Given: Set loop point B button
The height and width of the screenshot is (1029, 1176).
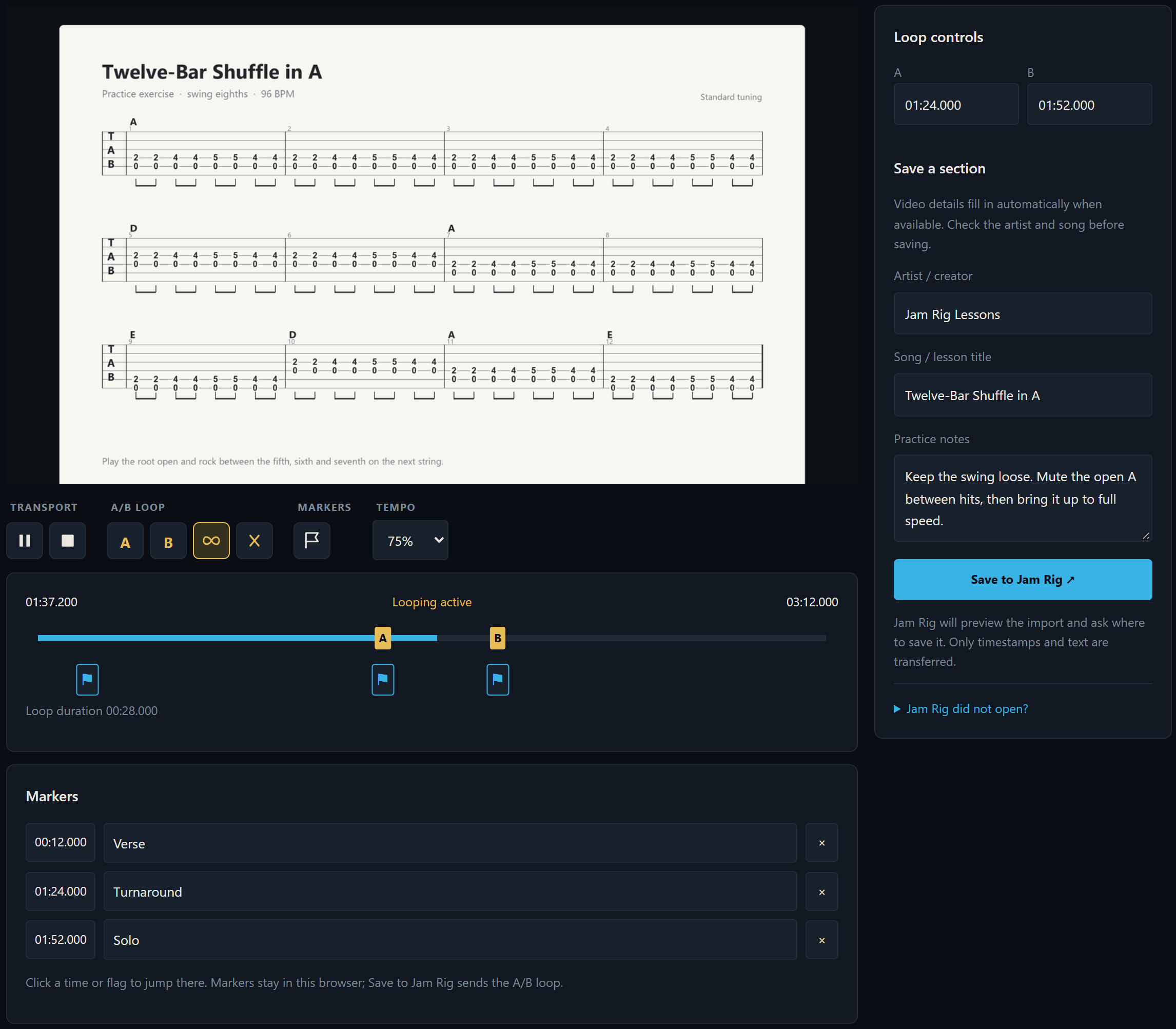Looking at the screenshot, I should (168, 540).
